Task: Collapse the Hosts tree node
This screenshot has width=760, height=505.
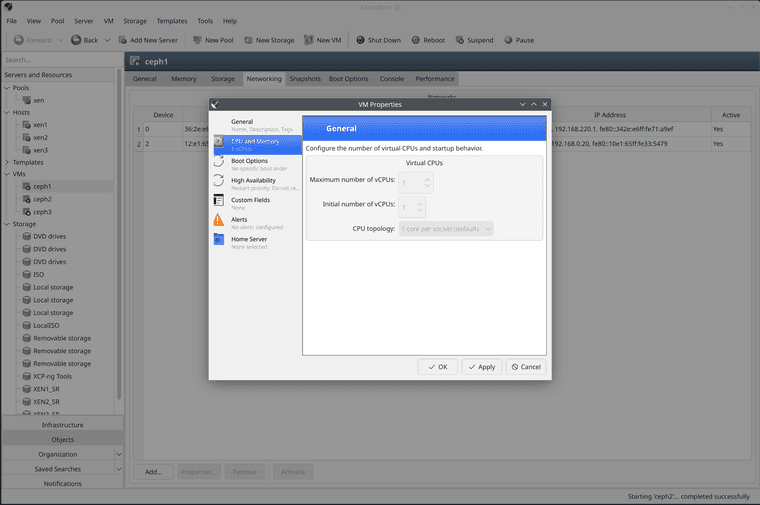Action: [8, 112]
